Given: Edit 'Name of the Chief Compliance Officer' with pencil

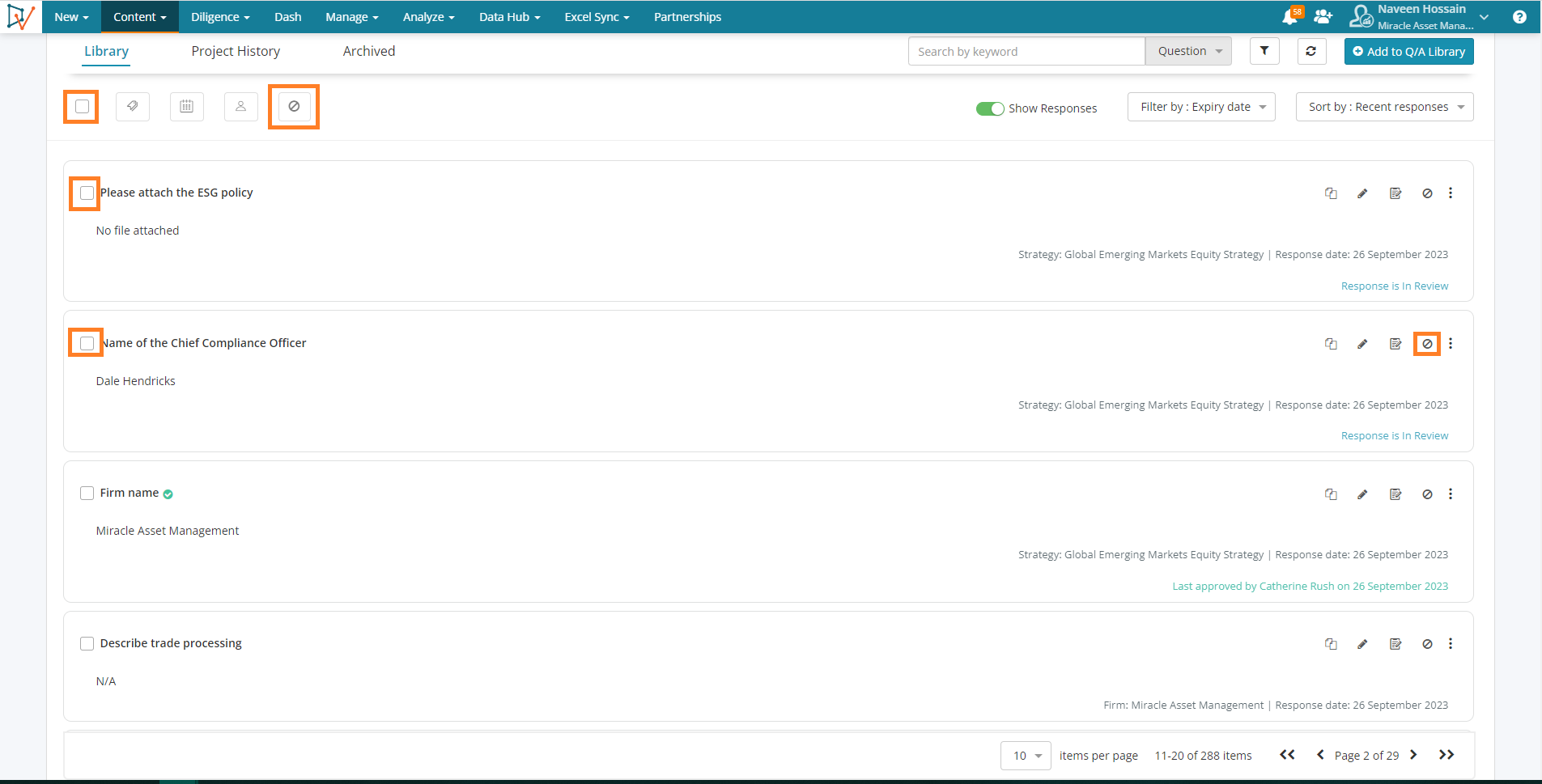Looking at the screenshot, I should [1362, 344].
